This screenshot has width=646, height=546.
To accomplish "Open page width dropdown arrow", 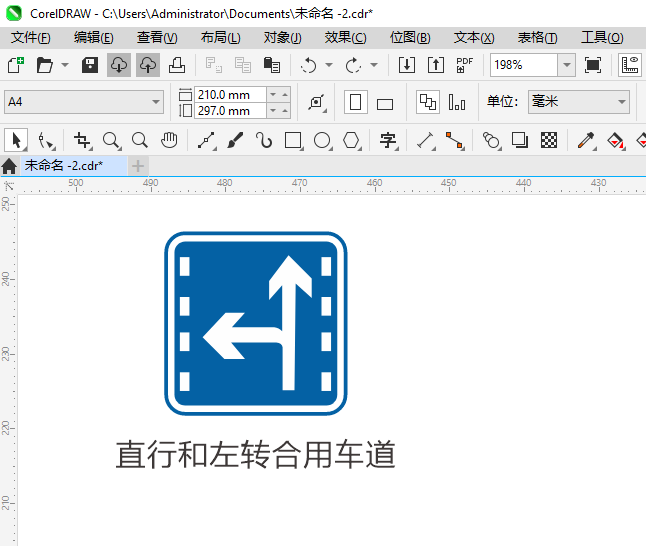I will [273, 95].
